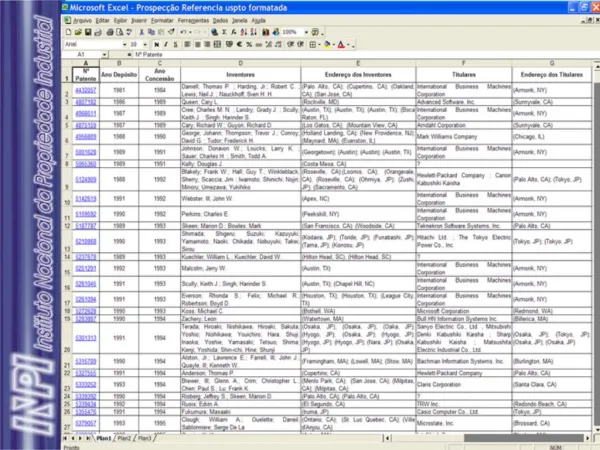Image resolution: width=600 pixels, height=450 pixels.
Task: Toggle underline (S) formatting
Action: [x=175, y=45]
